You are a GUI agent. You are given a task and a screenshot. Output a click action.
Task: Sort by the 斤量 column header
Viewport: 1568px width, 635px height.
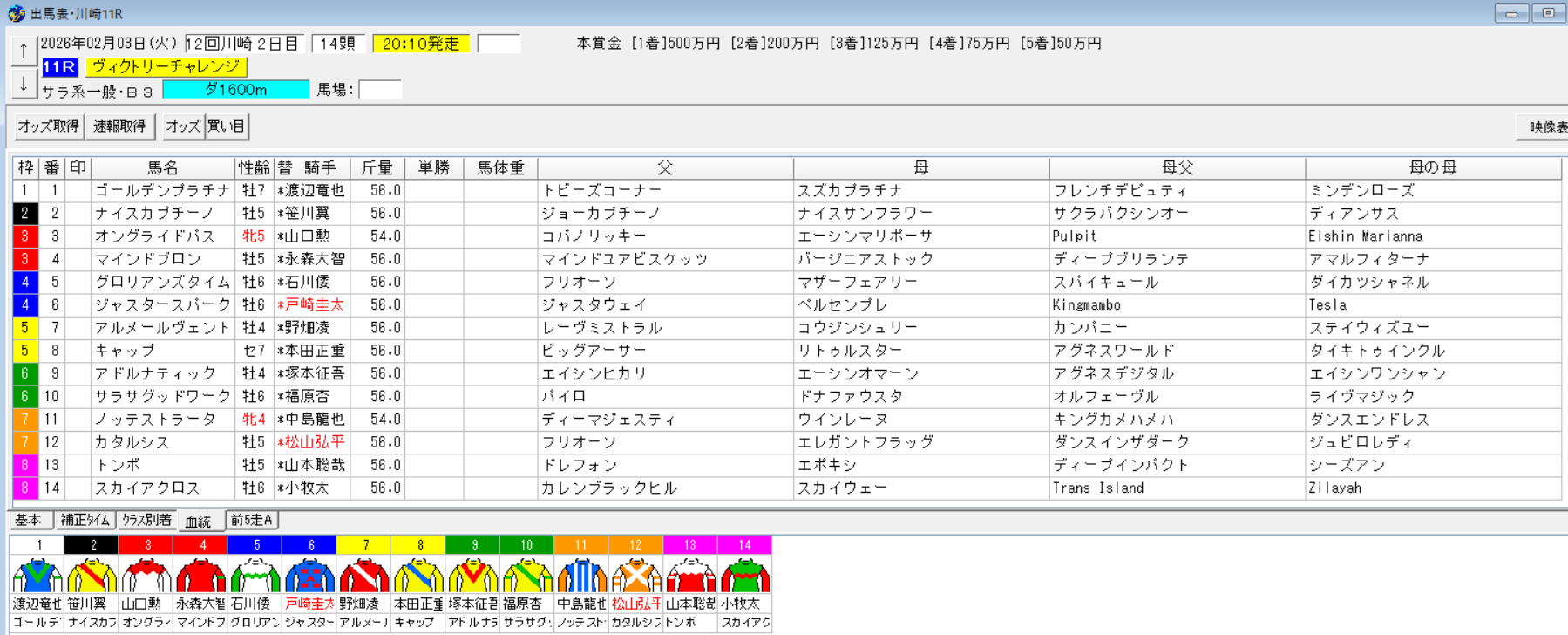377,167
